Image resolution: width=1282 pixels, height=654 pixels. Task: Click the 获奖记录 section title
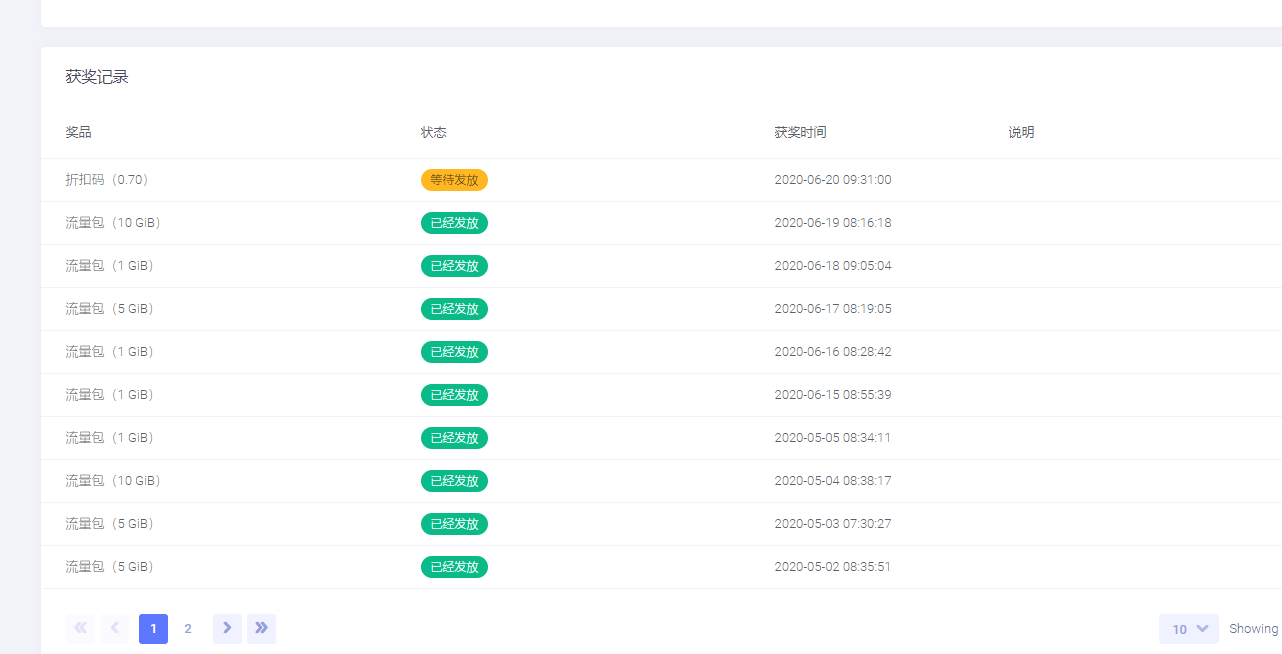(97, 77)
